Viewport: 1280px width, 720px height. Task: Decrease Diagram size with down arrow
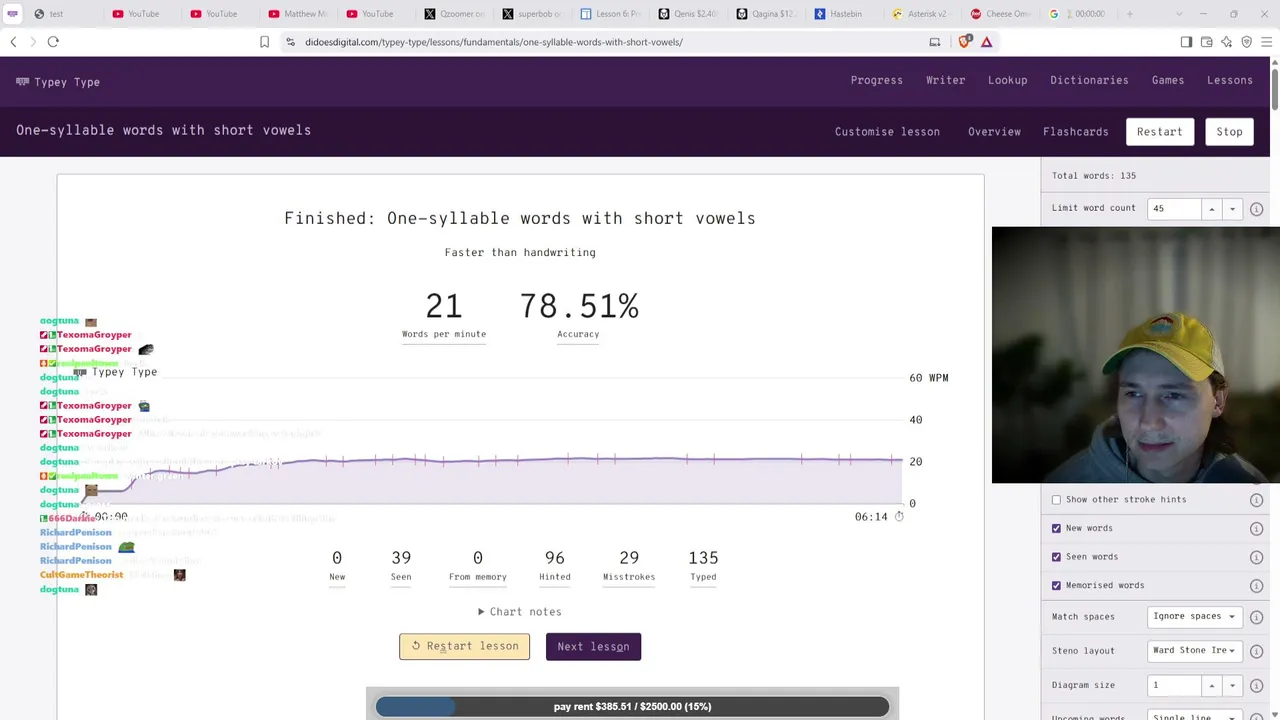(x=1232, y=686)
